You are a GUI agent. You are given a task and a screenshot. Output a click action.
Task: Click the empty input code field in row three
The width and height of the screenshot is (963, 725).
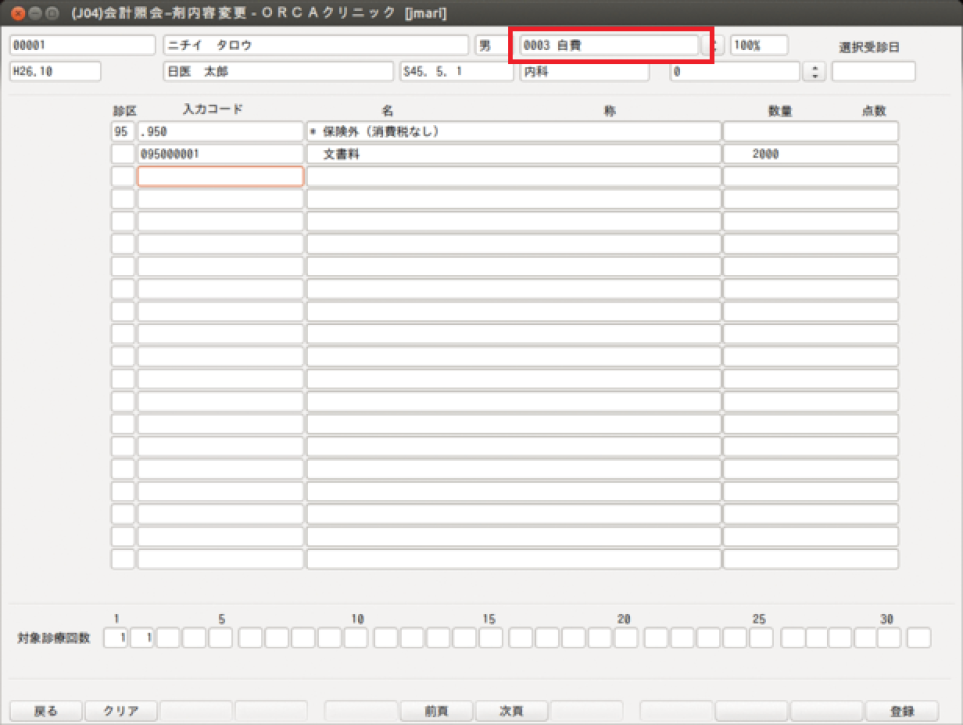pos(220,177)
